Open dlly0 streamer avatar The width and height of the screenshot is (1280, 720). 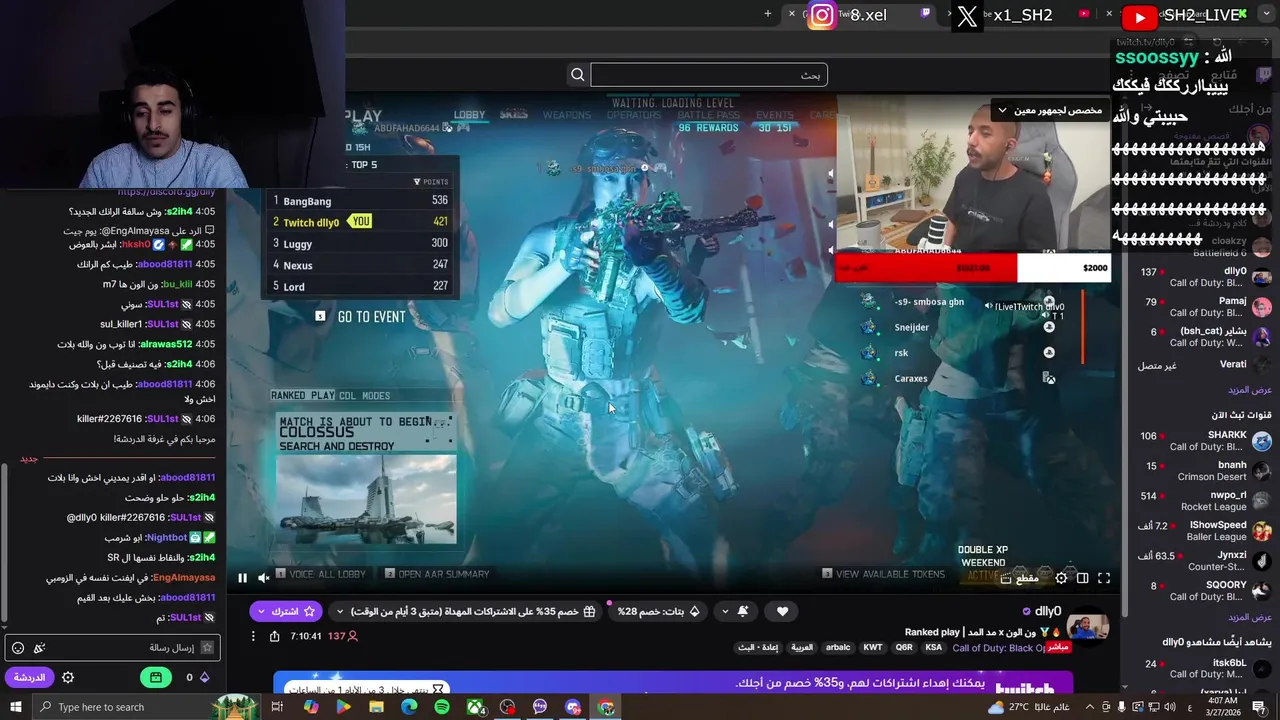(1088, 628)
